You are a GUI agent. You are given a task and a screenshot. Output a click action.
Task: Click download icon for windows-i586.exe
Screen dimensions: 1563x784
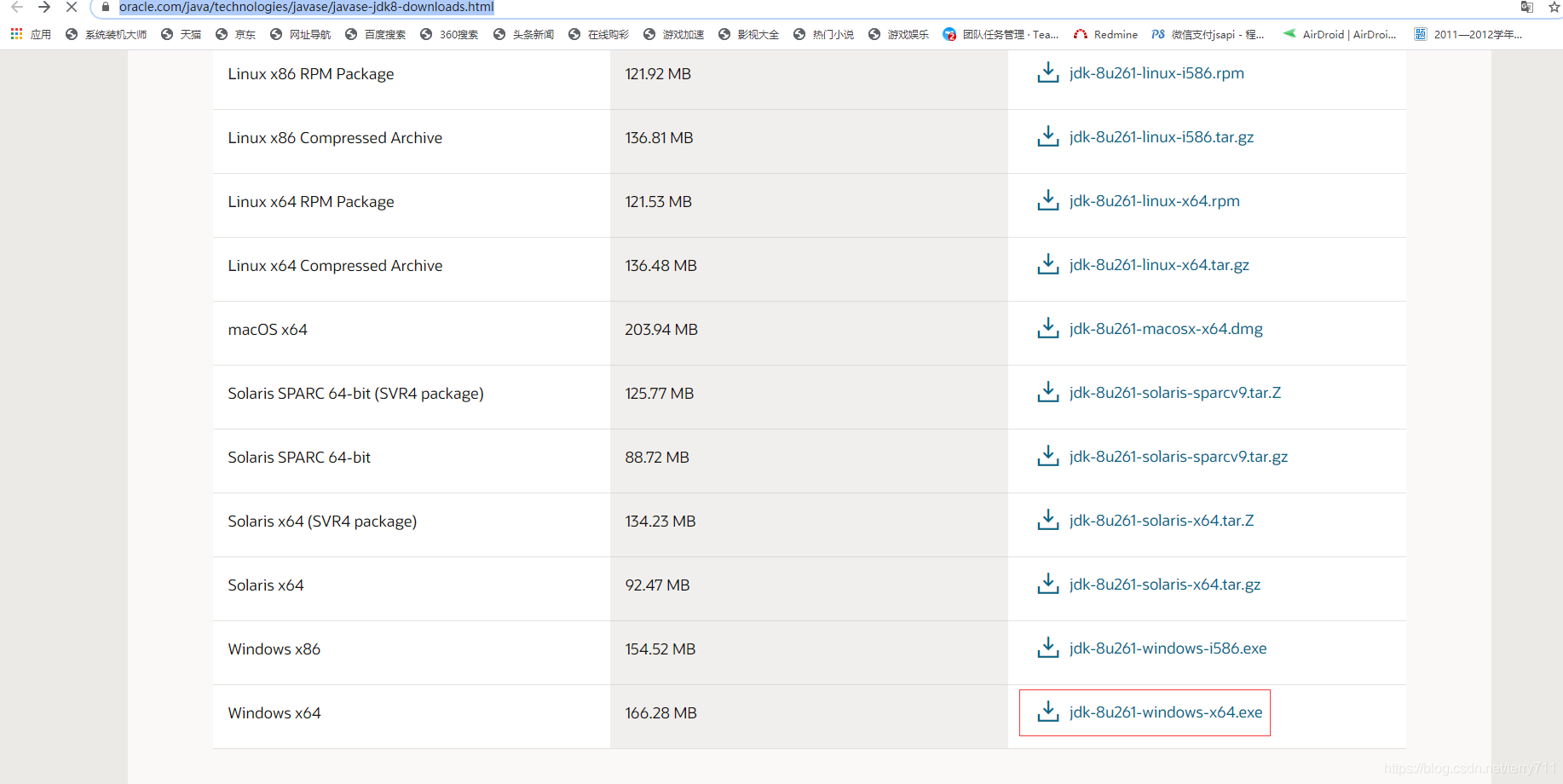[1048, 648]
